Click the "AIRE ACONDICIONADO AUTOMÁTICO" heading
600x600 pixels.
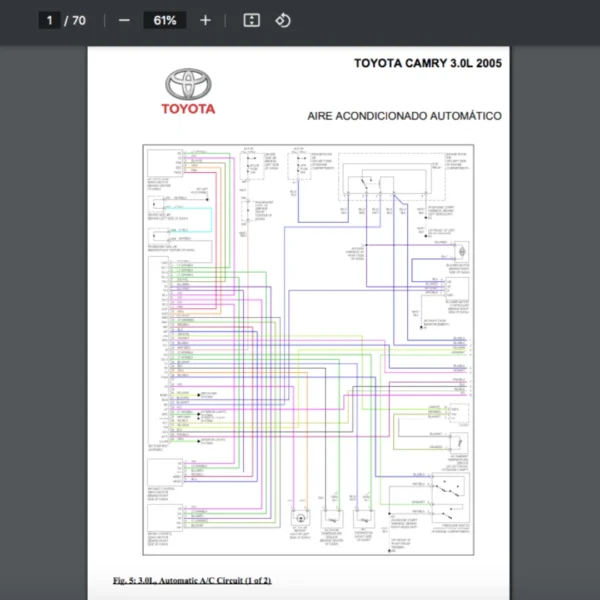(x=404, y=116)
